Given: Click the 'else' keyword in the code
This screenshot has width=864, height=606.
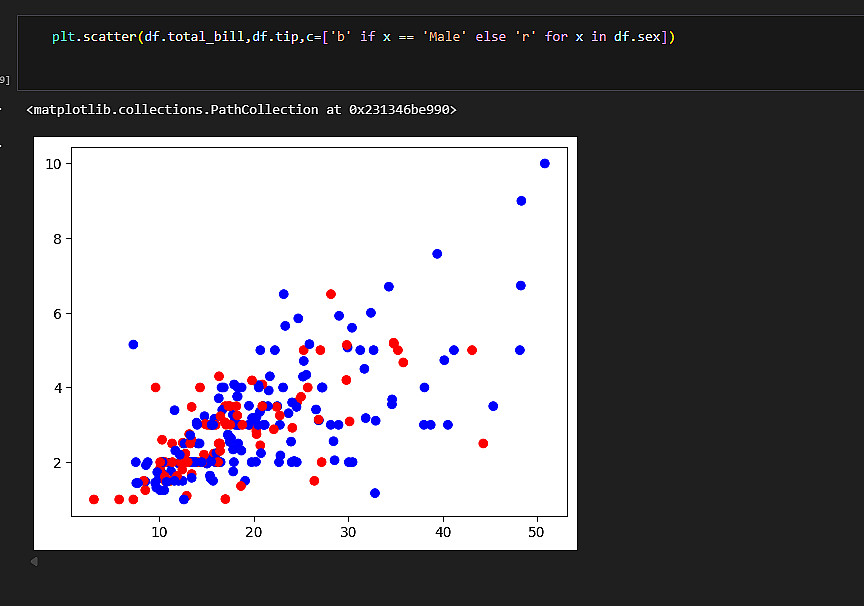Looking at the screenshot, I should 490,37.
